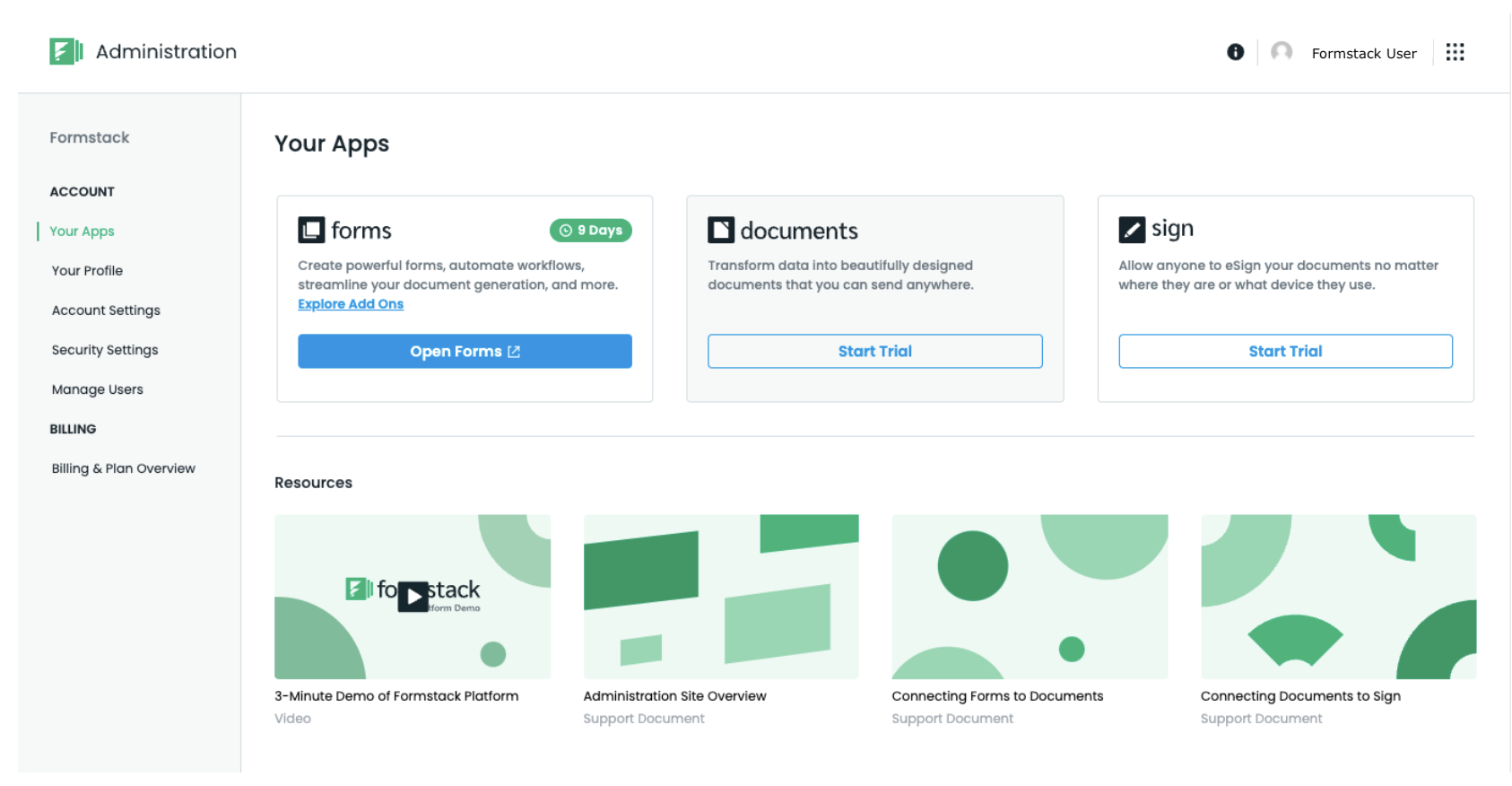Click the sign app pencil icon
1512x786 pixels.
1132,230
